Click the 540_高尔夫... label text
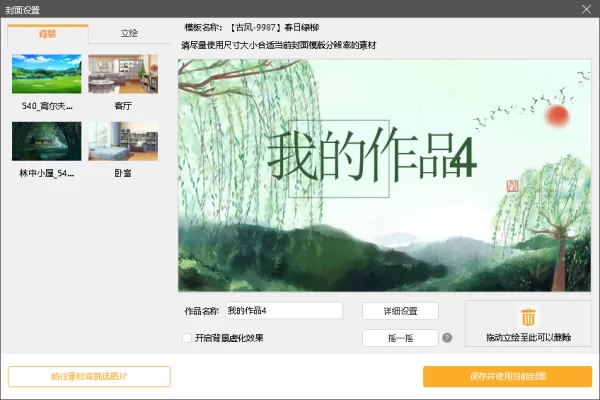600x400 pixels. [47, 106]
